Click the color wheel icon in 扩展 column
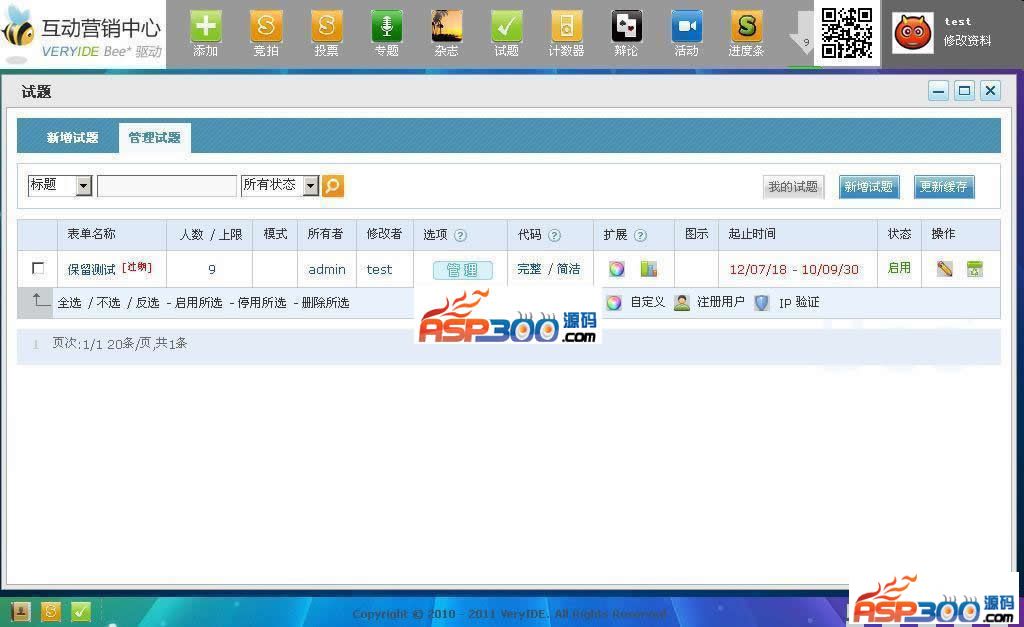 click(616, 269)
